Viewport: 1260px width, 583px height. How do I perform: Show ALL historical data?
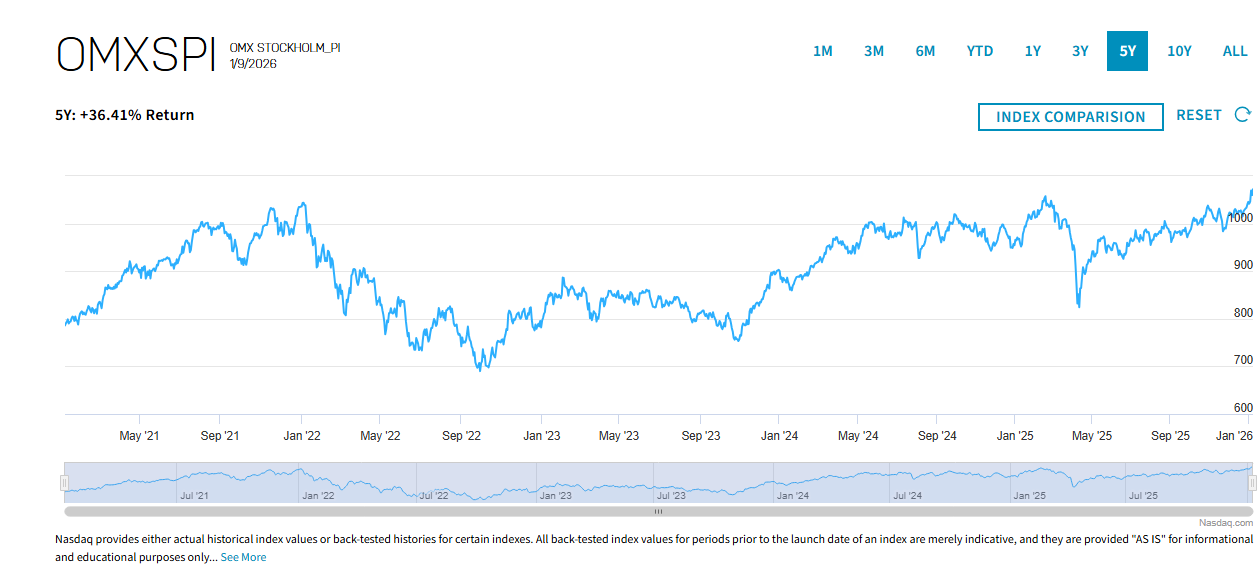(x=1235, y=51)
